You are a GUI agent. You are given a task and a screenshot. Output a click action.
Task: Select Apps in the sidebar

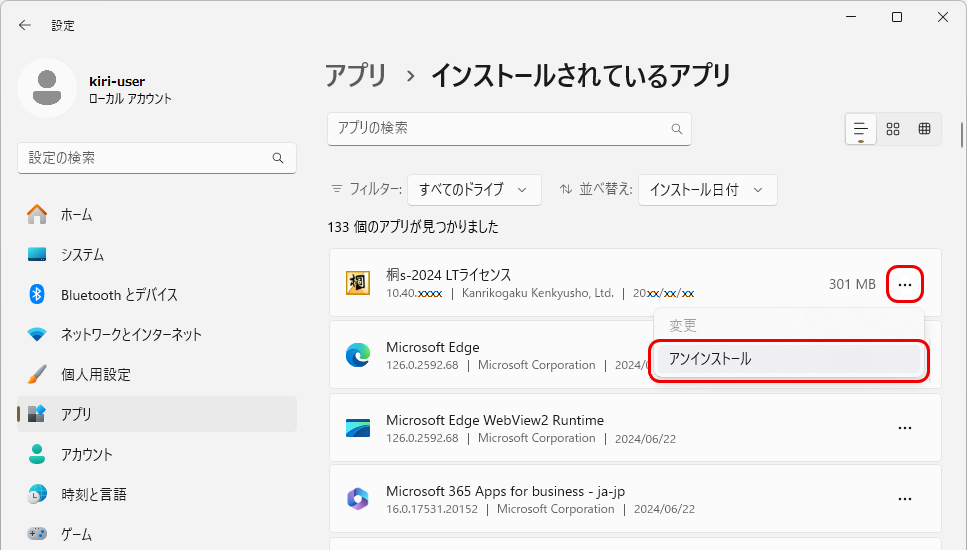point(157,414)
